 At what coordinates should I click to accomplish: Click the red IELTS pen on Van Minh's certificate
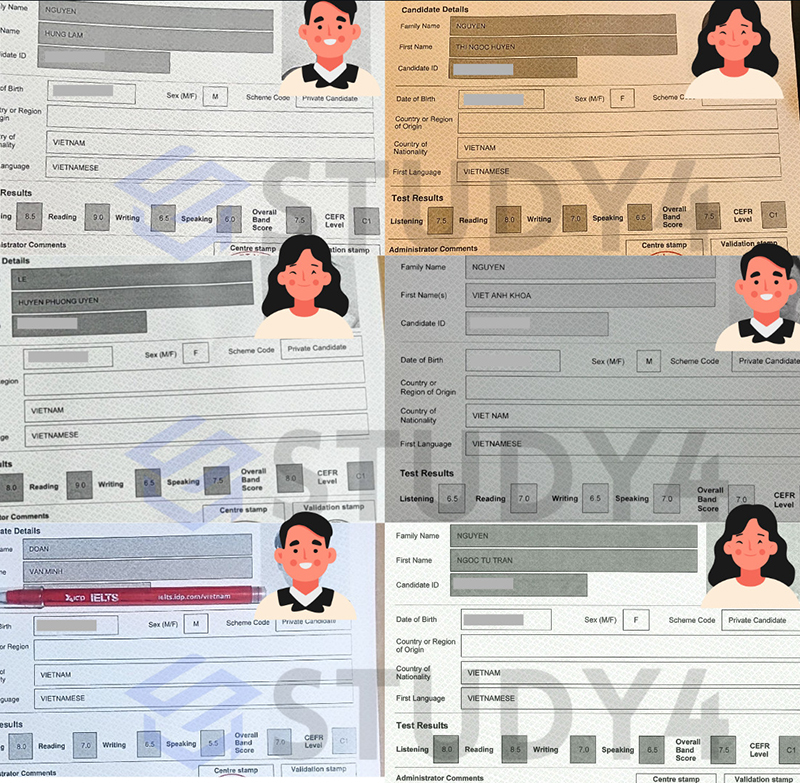133,596
